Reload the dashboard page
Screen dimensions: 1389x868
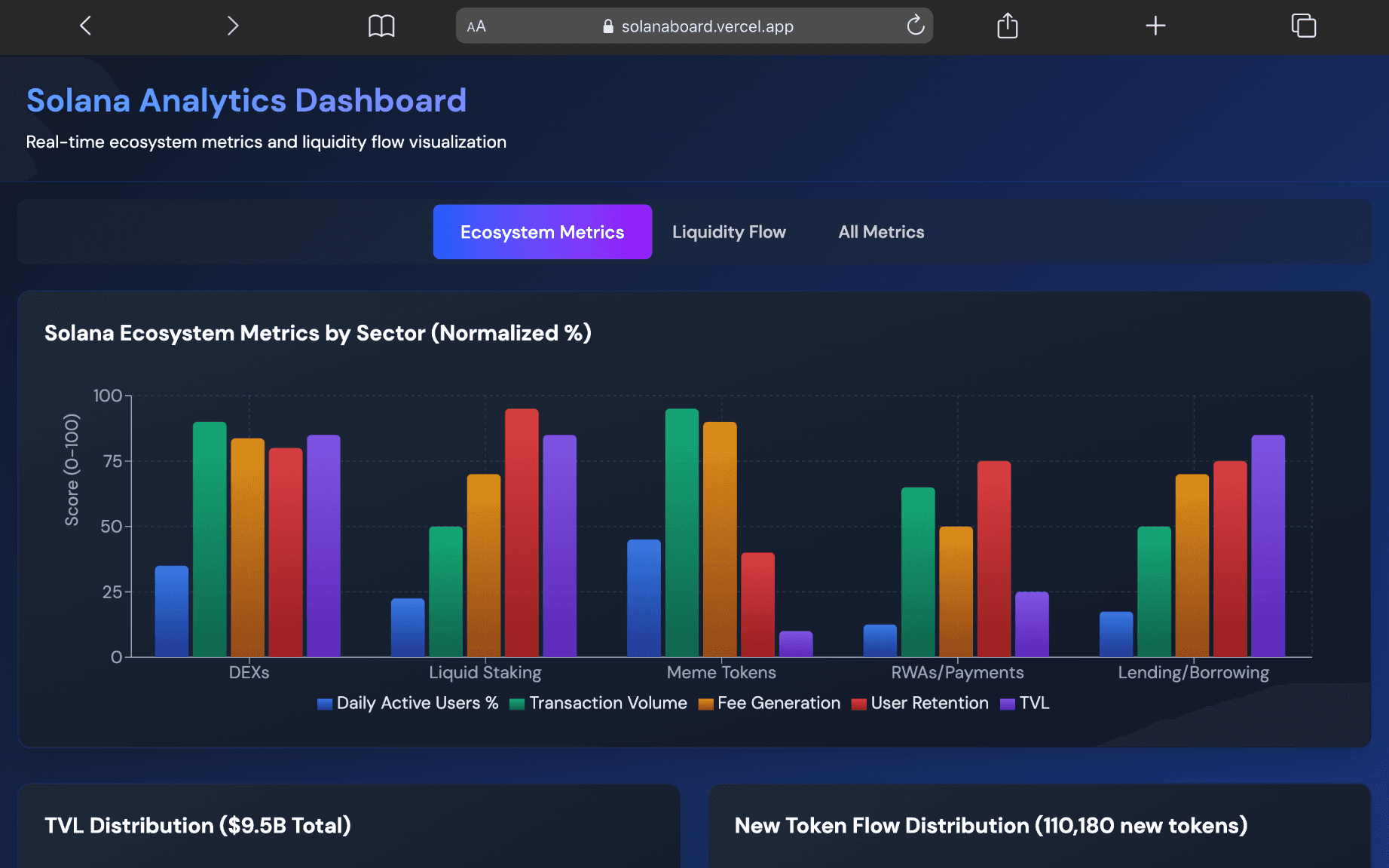915,26
